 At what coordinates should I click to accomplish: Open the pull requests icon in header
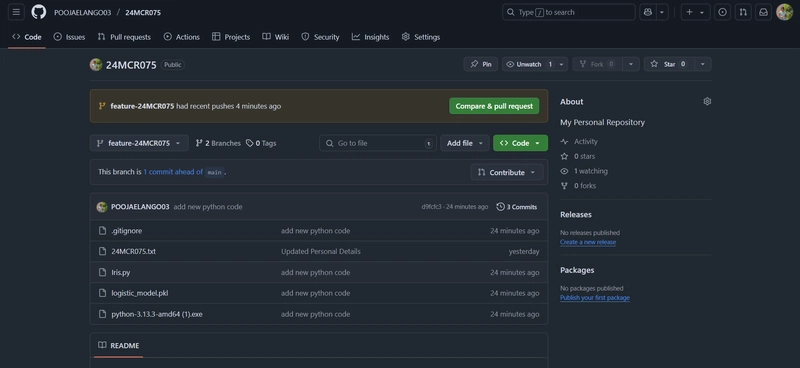tap(743, 12)
